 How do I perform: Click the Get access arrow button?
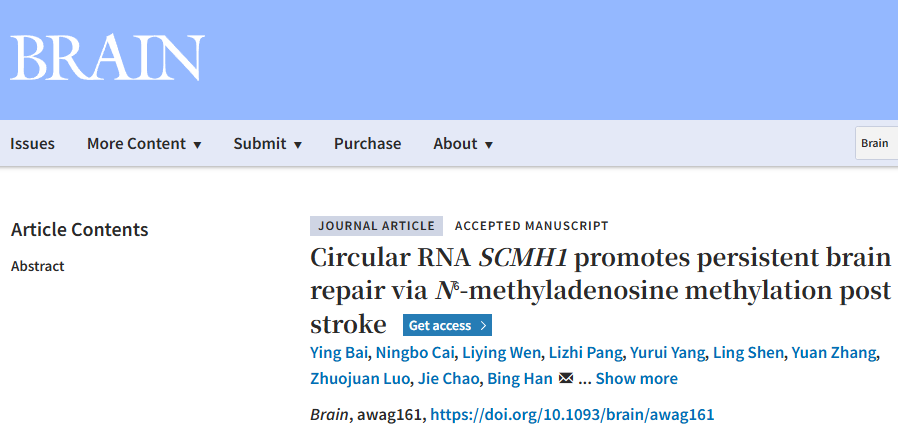point(447,325)
